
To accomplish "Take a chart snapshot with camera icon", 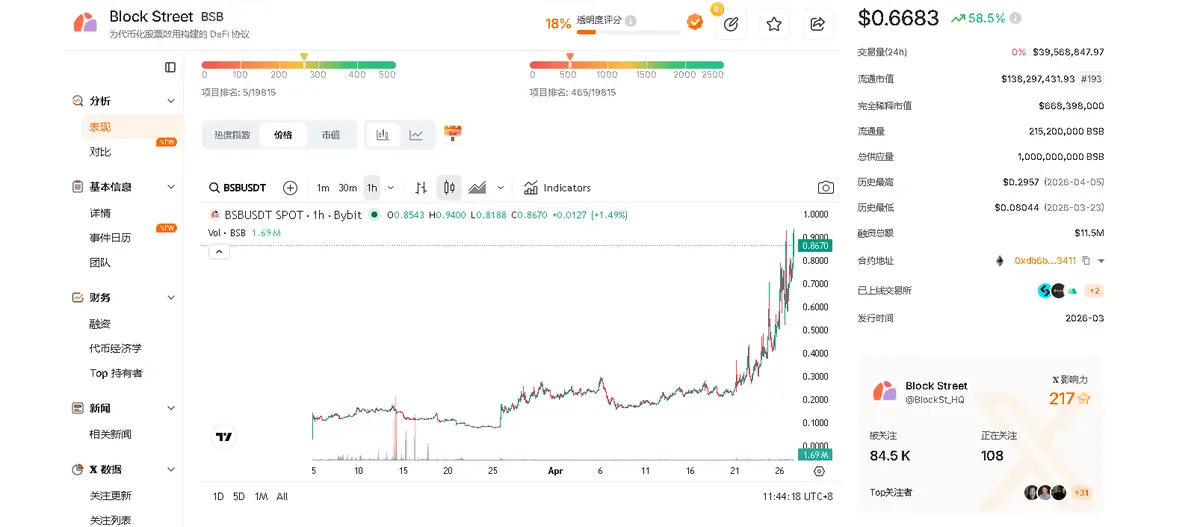I will 826,188.
